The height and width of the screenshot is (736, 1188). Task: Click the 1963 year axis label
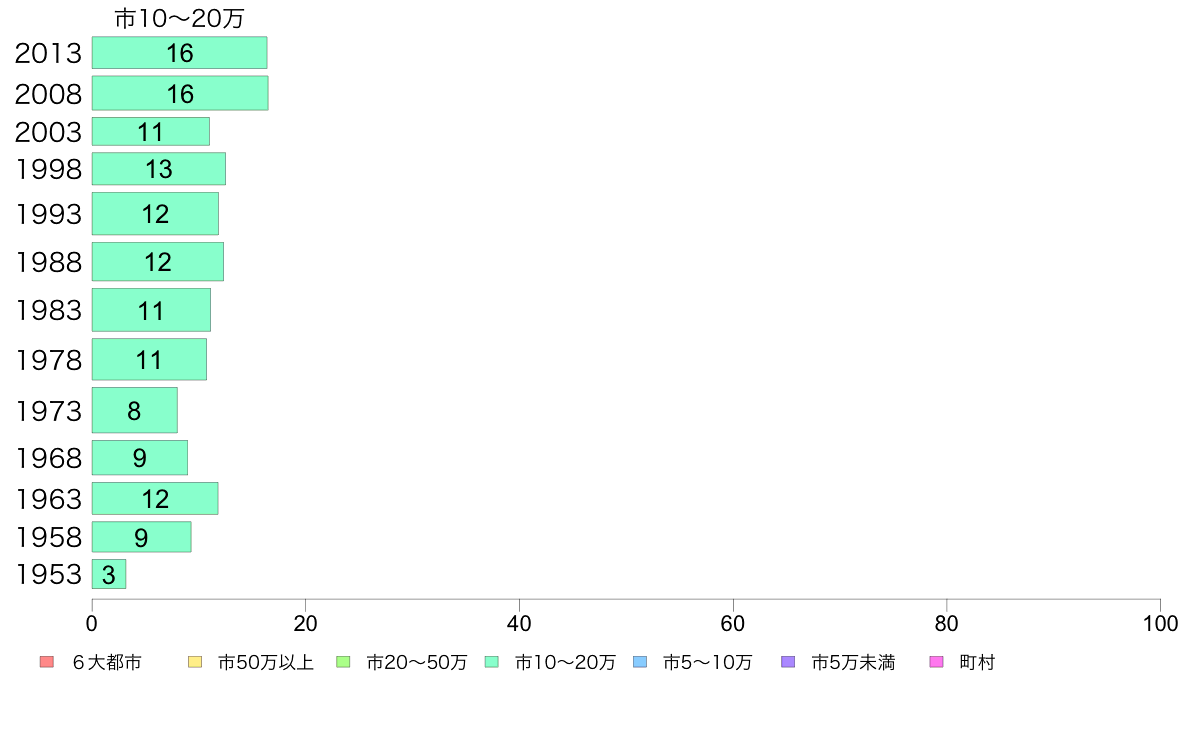[x=48, y=499]
